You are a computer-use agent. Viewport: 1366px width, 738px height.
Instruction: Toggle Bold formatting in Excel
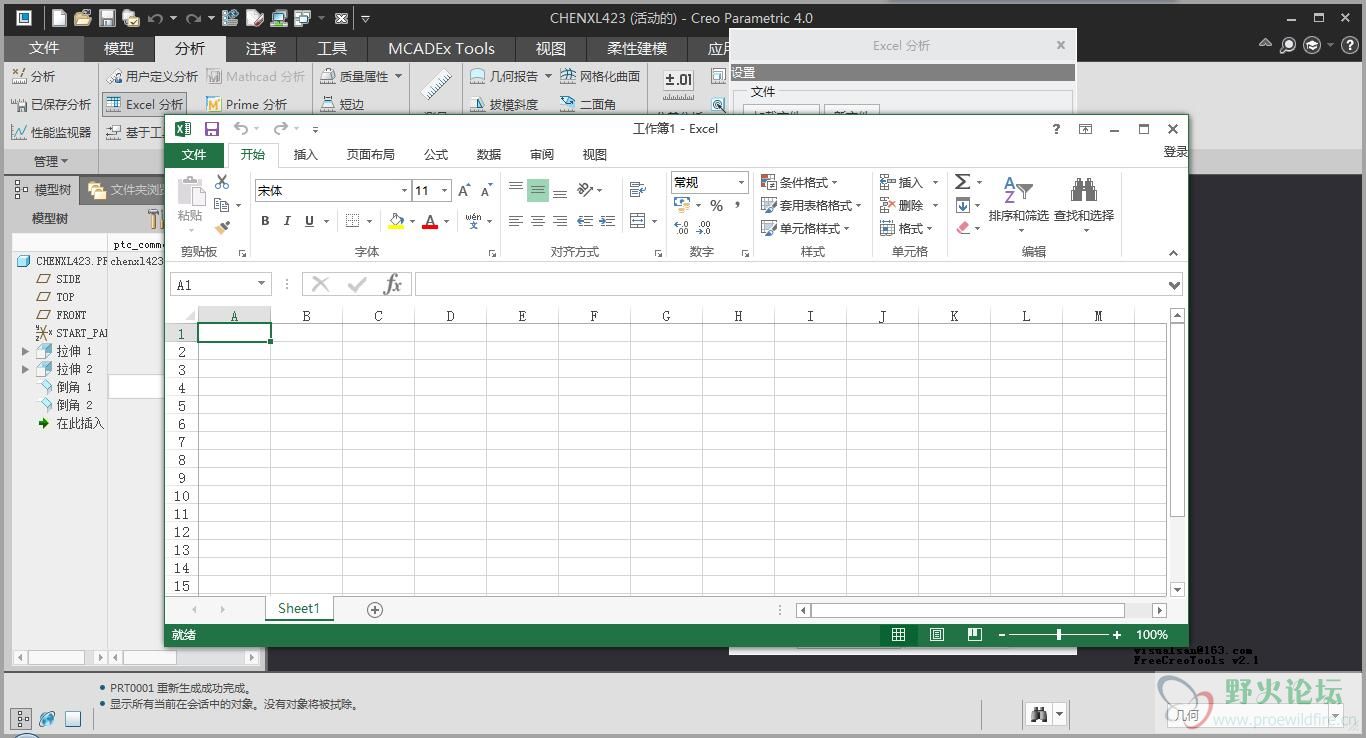coord(265,221)
